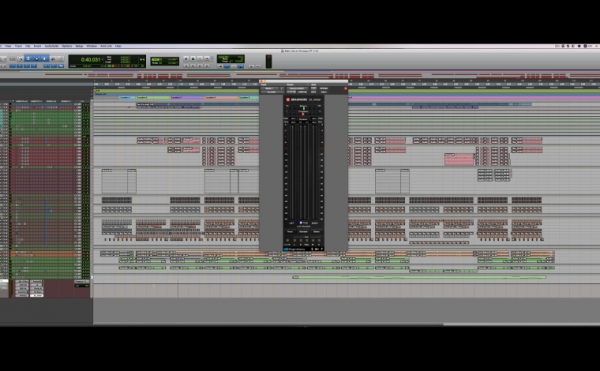This screenshot has height=371, width=600.
Task: Open the main counter format dropdown arrow
Action: (102, 59)
